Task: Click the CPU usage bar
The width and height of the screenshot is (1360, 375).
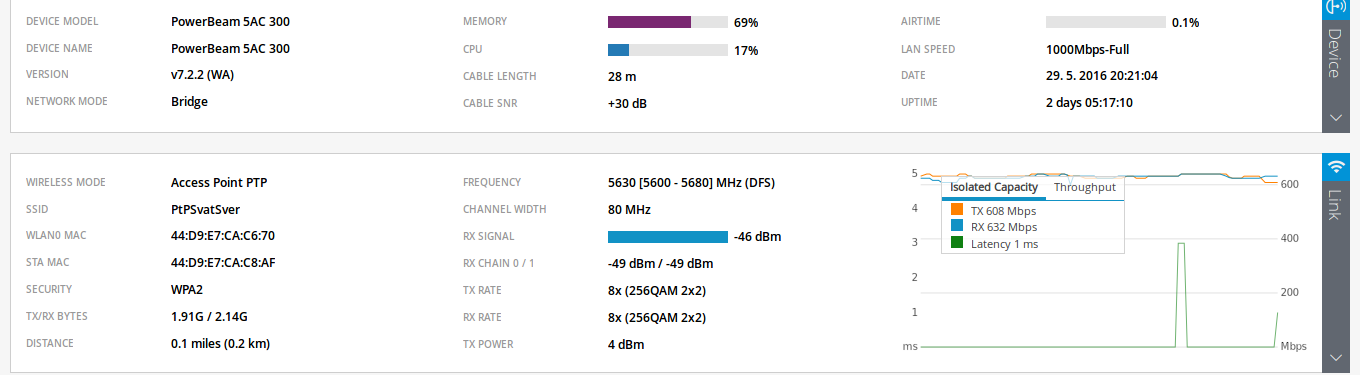Action: (668, 49)
